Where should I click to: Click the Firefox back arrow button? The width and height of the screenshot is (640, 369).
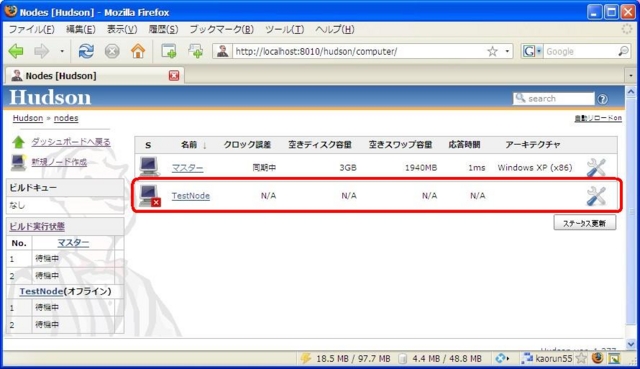pyautogui.click(x=16, y=51)
